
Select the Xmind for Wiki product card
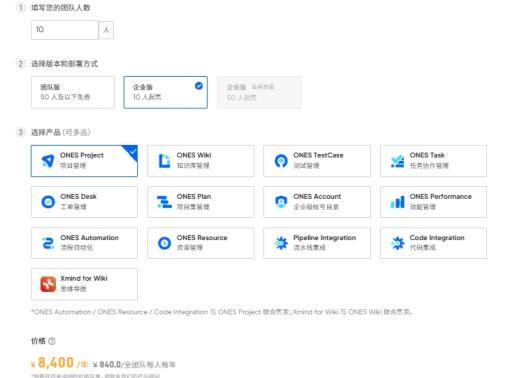coord(84,284)
